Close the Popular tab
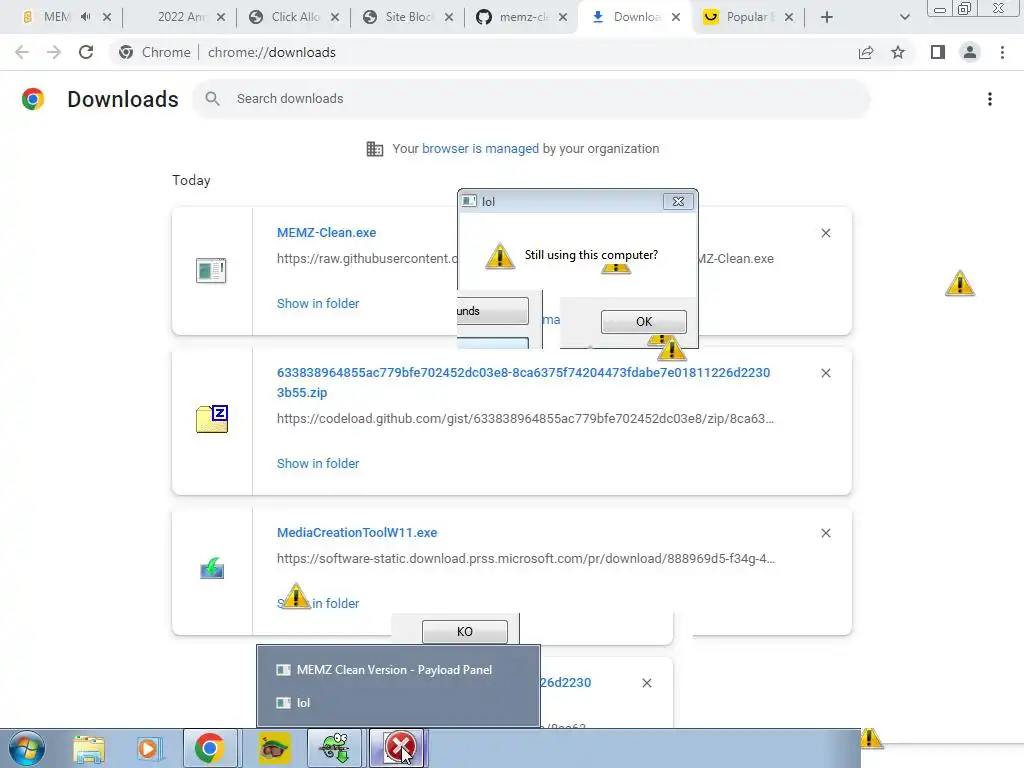This screenshot has width=1024, height=768. click(789, 17)
